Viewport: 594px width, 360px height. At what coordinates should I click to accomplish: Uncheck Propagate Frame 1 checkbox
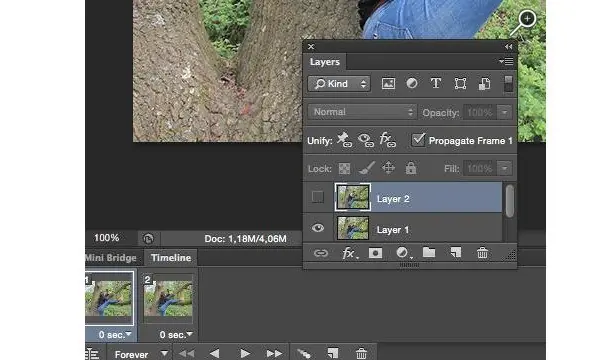(418, 140)
